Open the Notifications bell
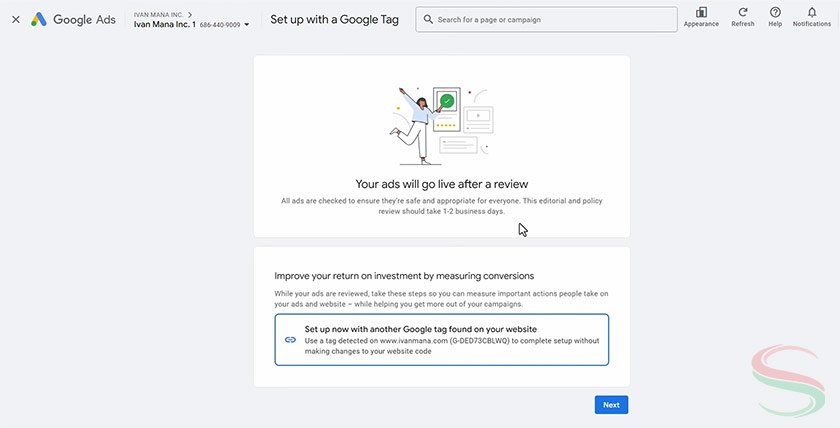The height and width of the screenshot is (428, 840). click(812, 13)
